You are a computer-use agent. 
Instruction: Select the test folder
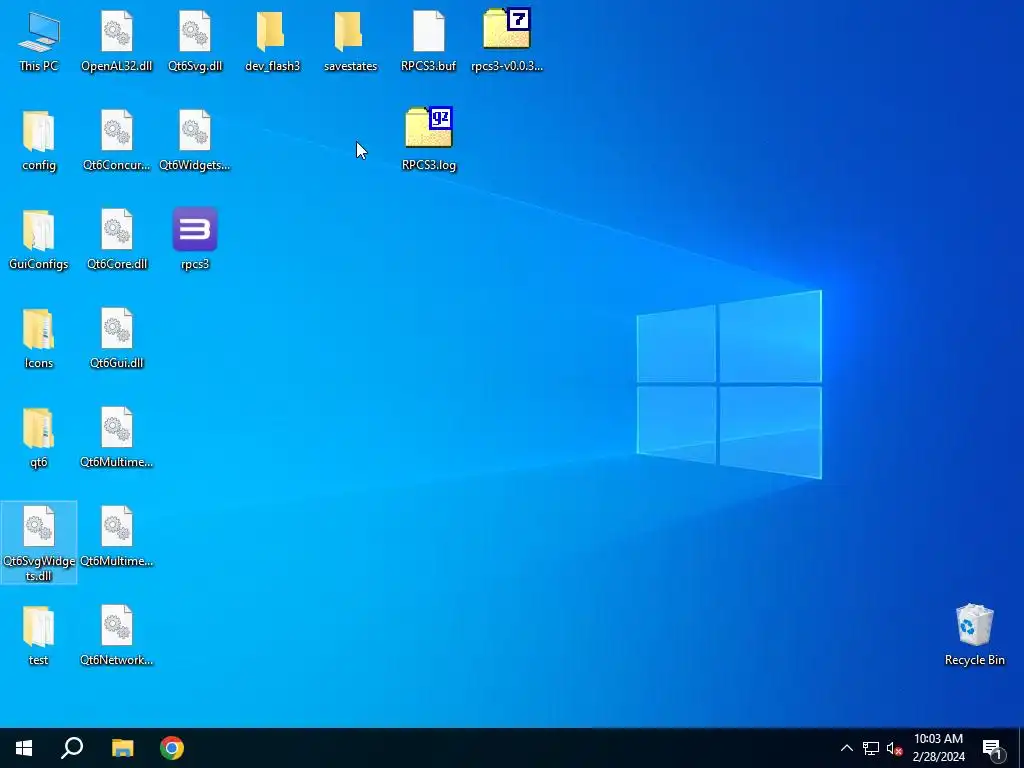pyautogui.click(x=39, y=636)
